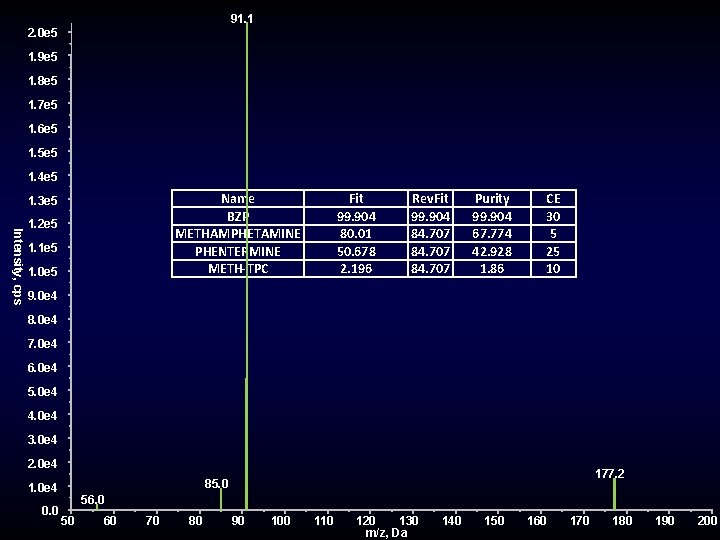
Task: Click the tall green peak at m/z 91.1
Action: tap(247, 266)
